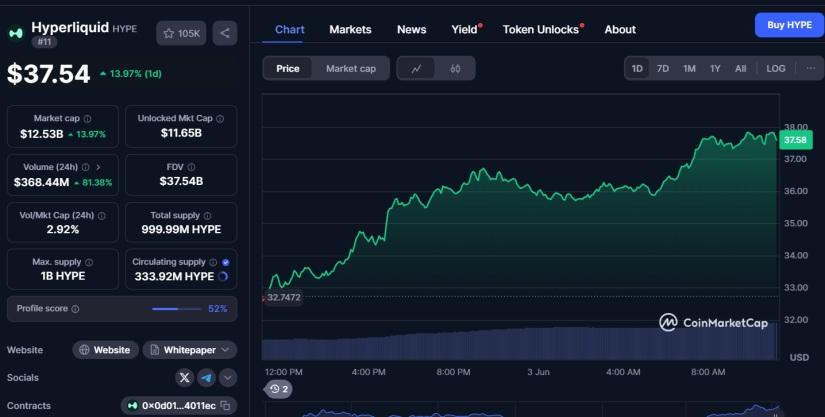825x417 pixels.
Task: Click the history events marker with 2
Action: click(x=279, y=389)
